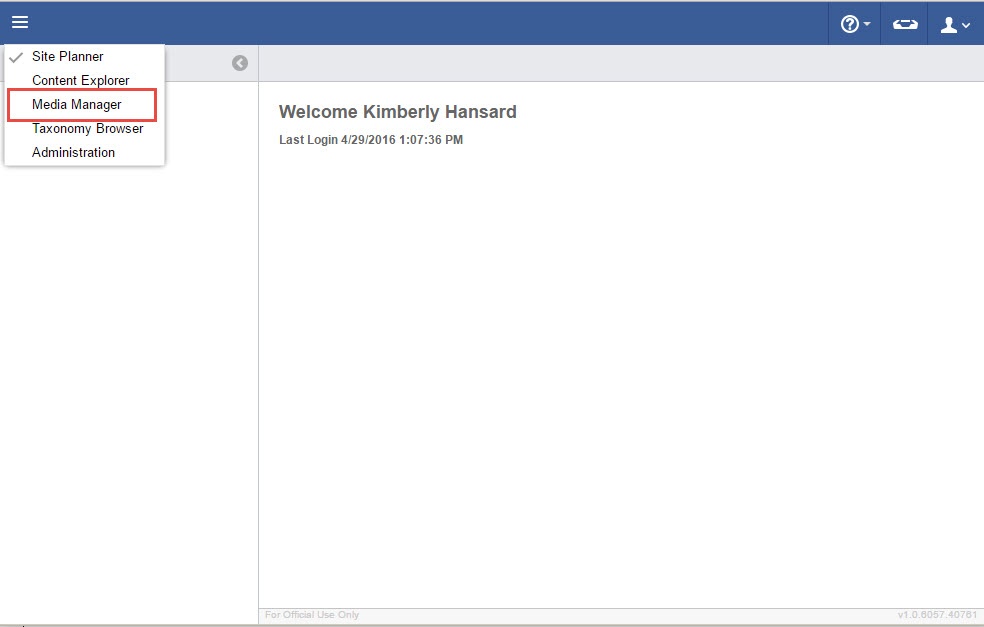Screen dimensions: 984x627
Task: Select Site Planner from the menu
Action: tap(67, 57)
